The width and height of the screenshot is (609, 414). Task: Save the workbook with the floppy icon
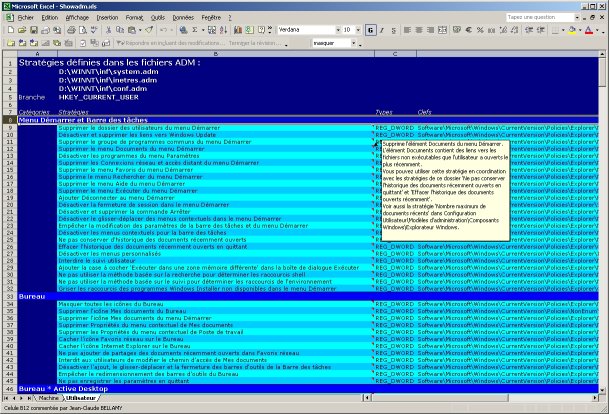[34, 30]
